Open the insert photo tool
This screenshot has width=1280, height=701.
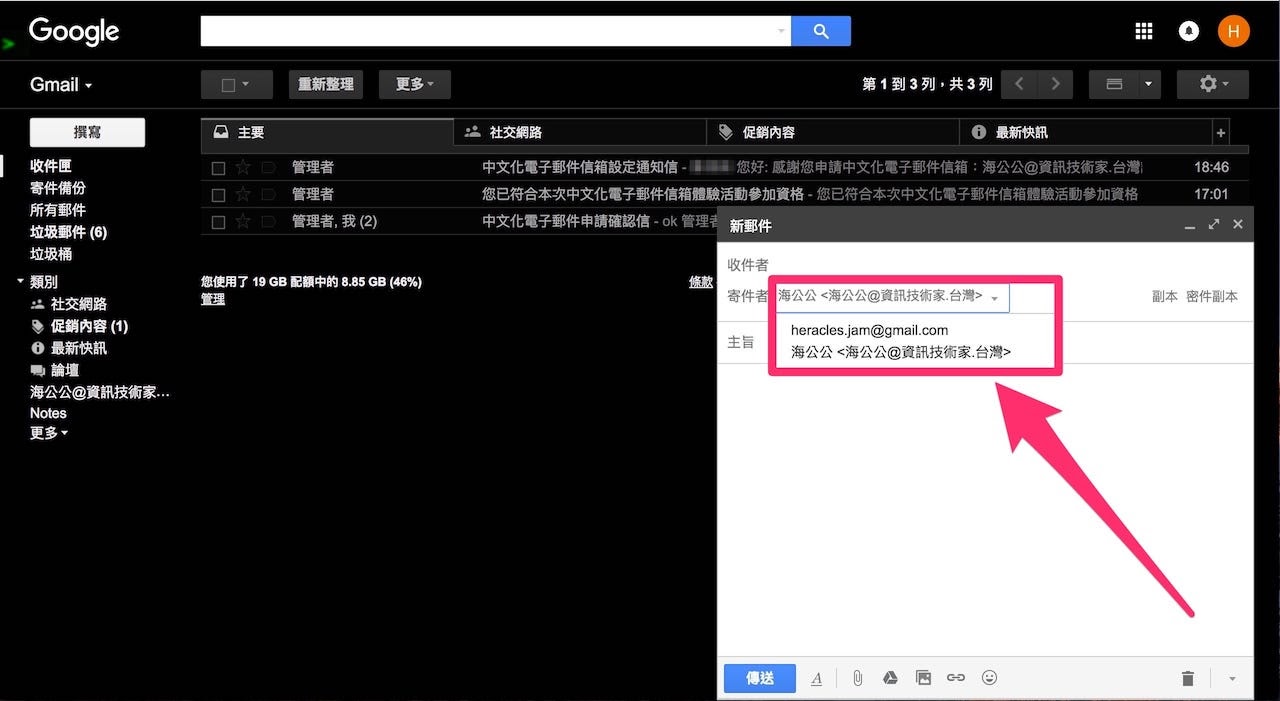922,677
